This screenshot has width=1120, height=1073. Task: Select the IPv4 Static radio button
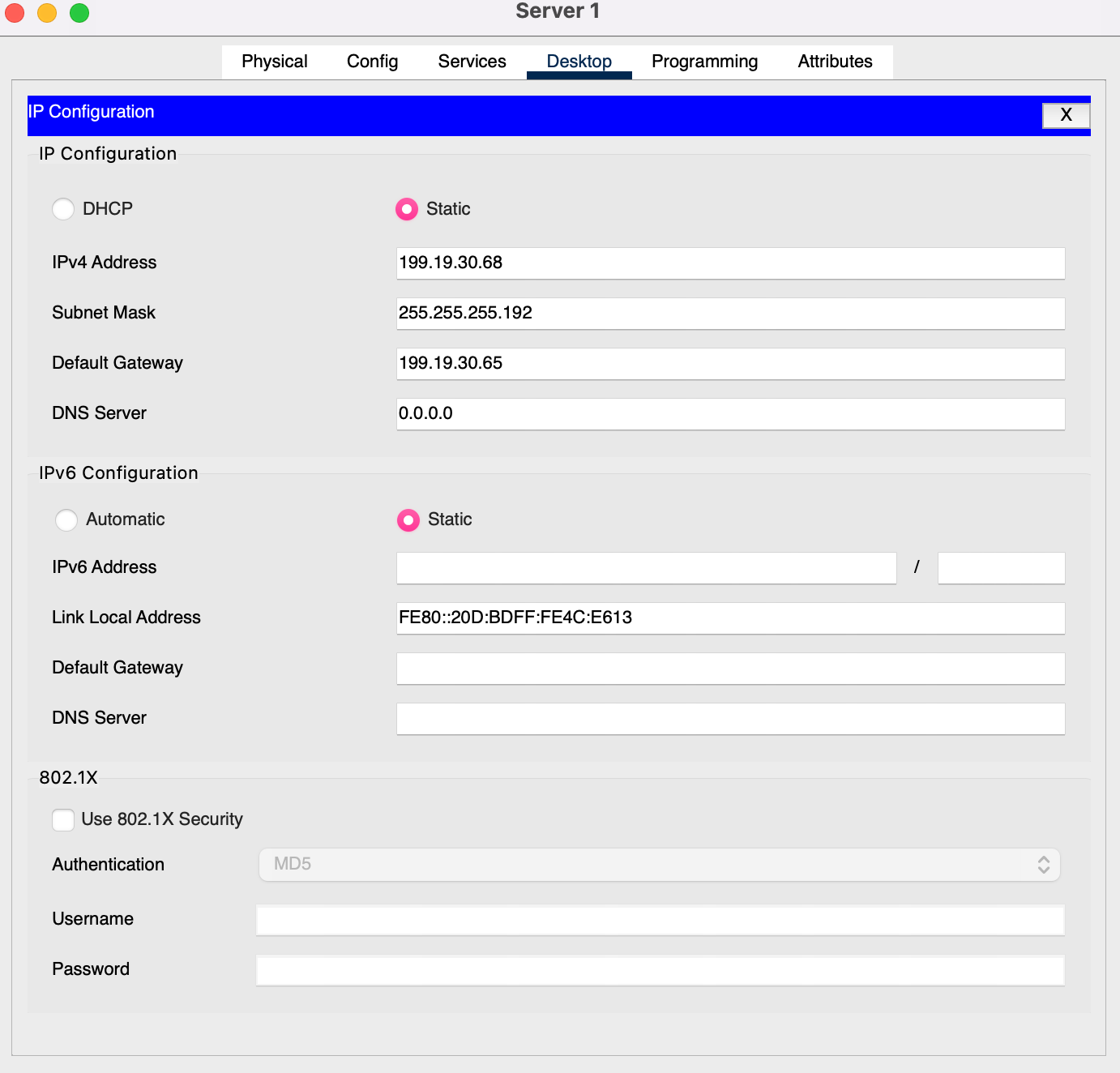[x=407, y=209]
